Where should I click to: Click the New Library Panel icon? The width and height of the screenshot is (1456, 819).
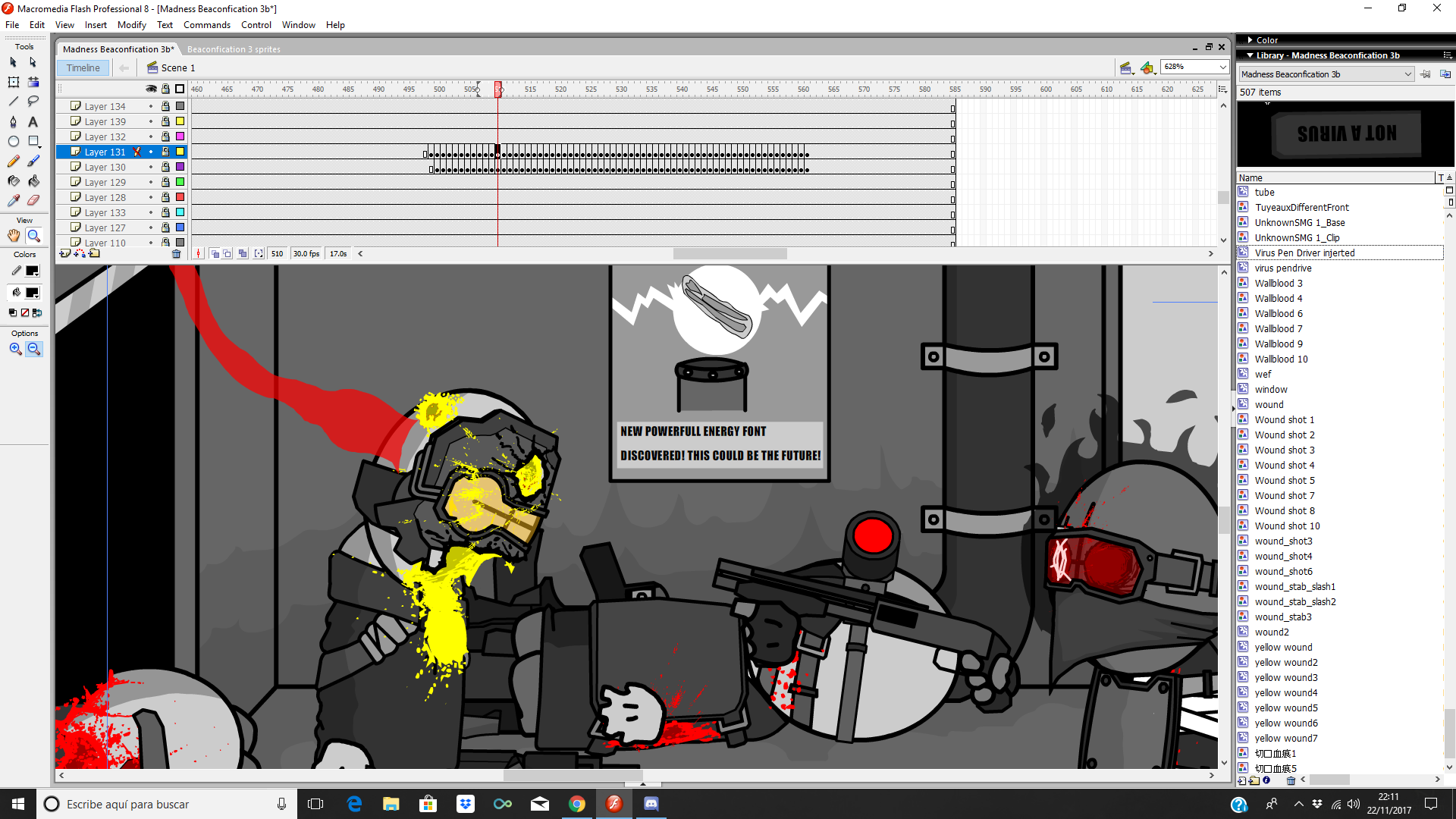coord(1445,74)
